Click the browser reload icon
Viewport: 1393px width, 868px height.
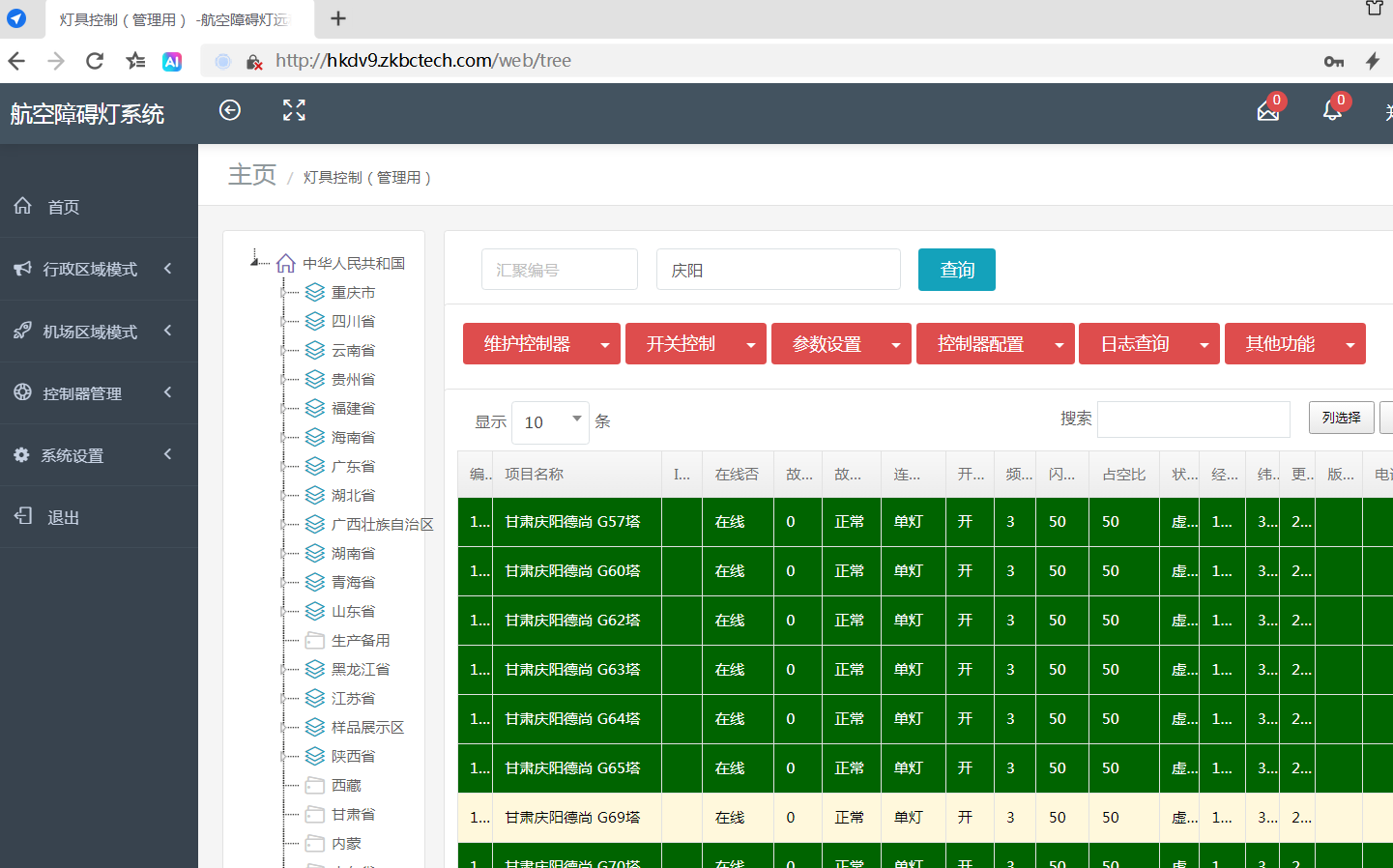95,61
